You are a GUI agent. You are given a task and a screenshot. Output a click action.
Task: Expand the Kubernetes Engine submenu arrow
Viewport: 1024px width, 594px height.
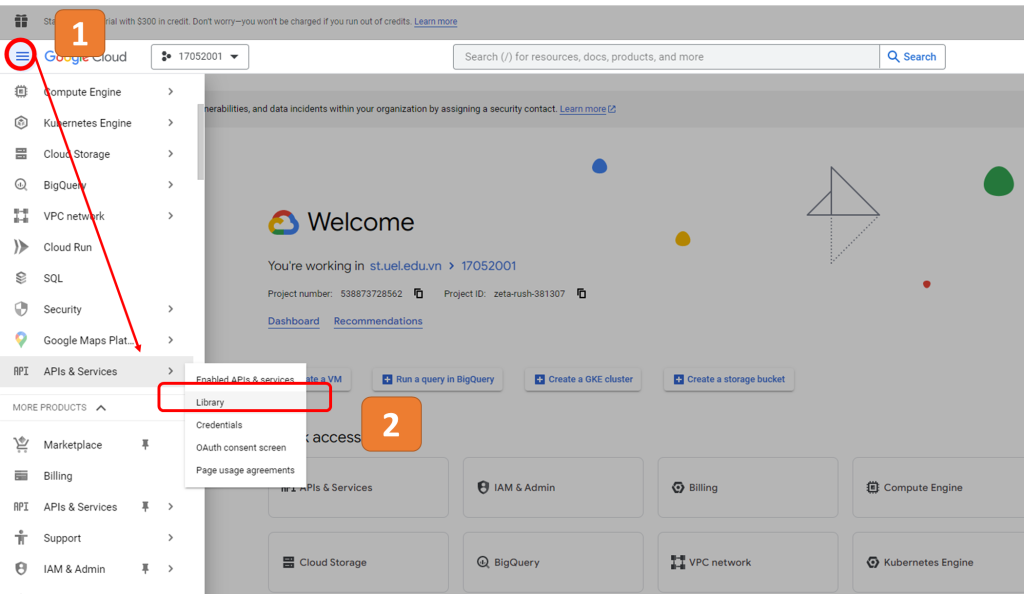click(x=171, y=123)
